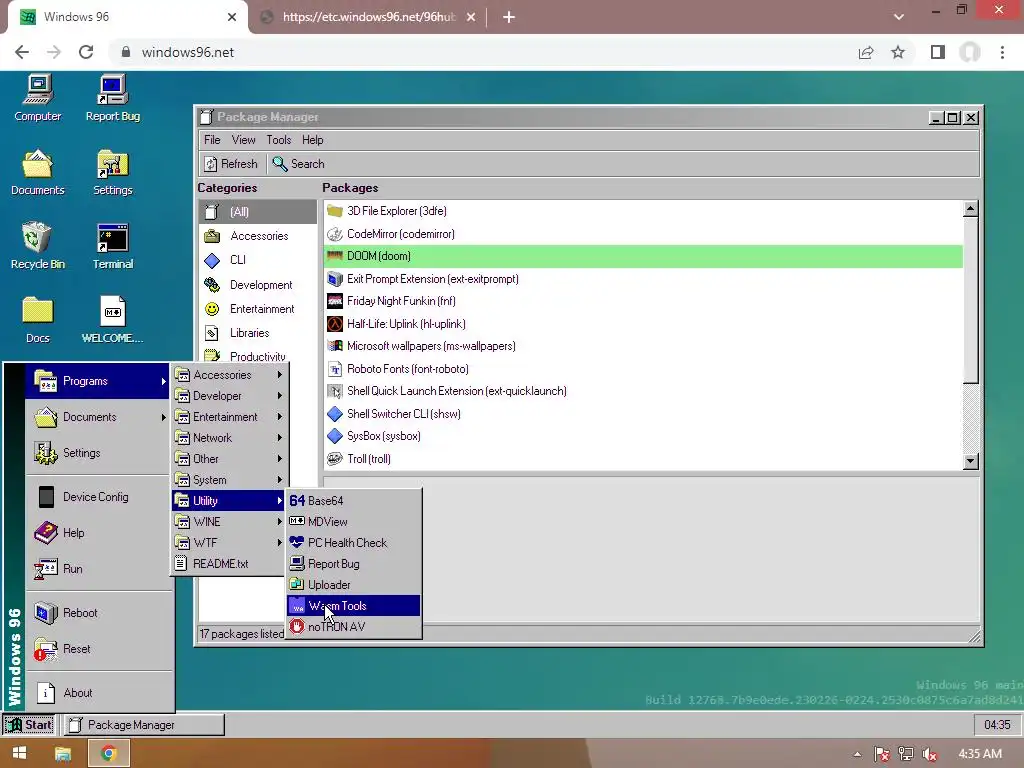Open Settings from the start menu
Screen dimensions: 1024x768
[x=97, y=453]
